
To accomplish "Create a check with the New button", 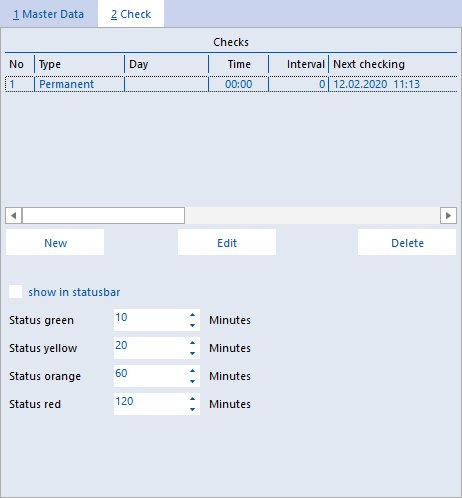I will click(x=55, y=242).
